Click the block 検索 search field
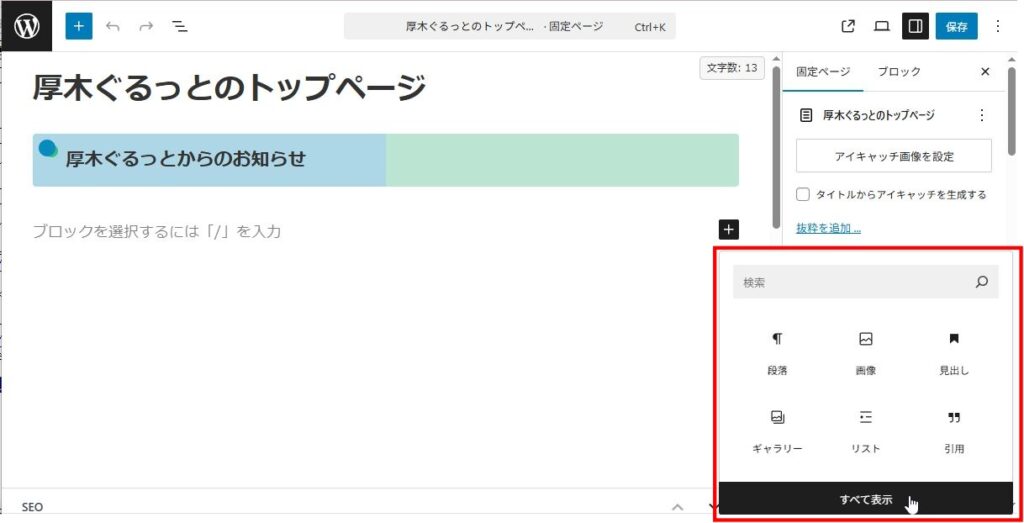The height and width of the screenshot is (523, 1024). [855, 283]
